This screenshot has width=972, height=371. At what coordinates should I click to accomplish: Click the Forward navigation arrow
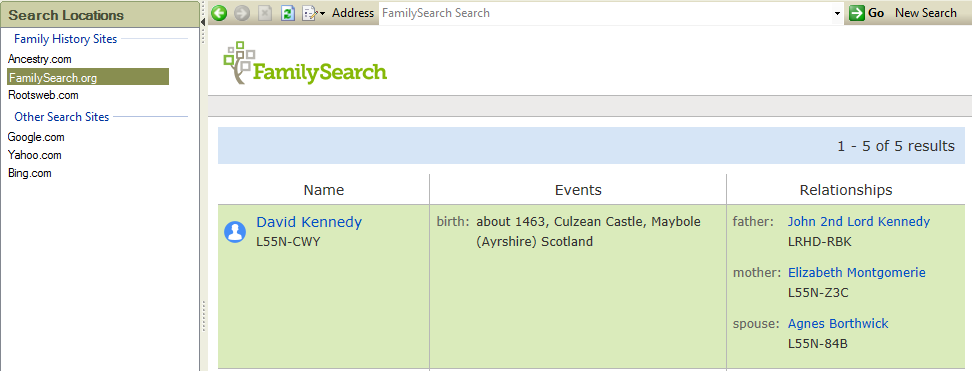pos(242,13)
